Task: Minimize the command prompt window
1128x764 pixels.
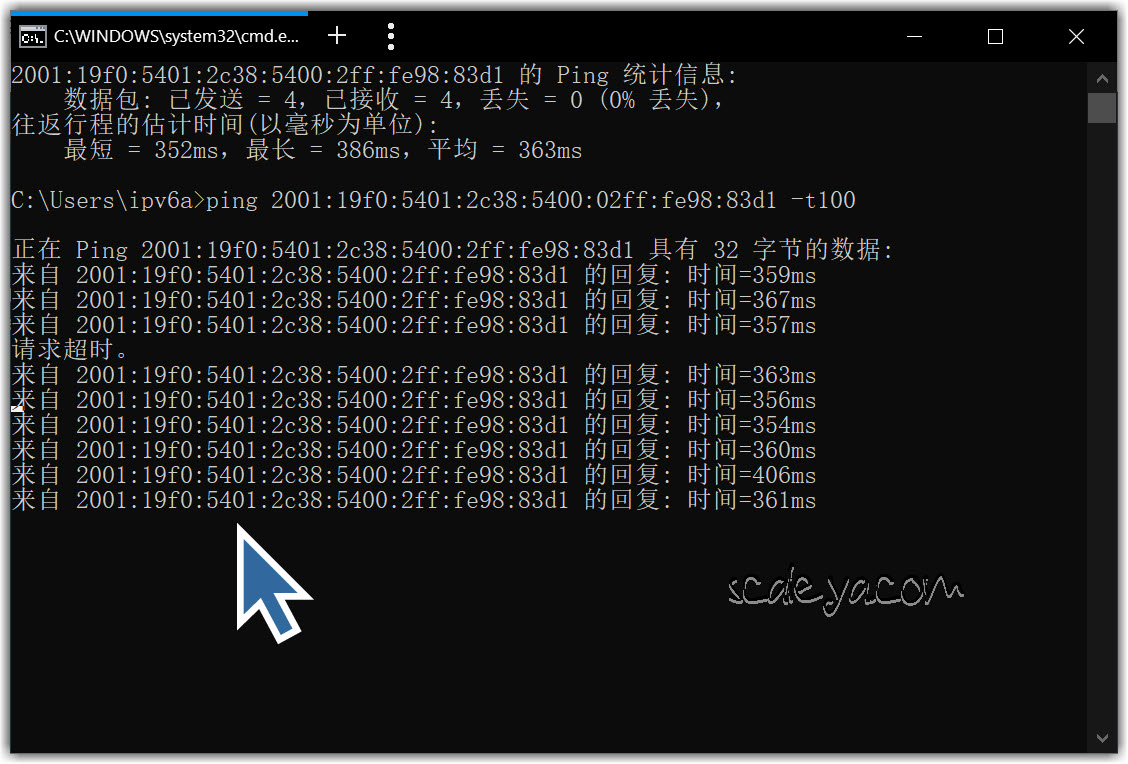Action: coord(915,37)
